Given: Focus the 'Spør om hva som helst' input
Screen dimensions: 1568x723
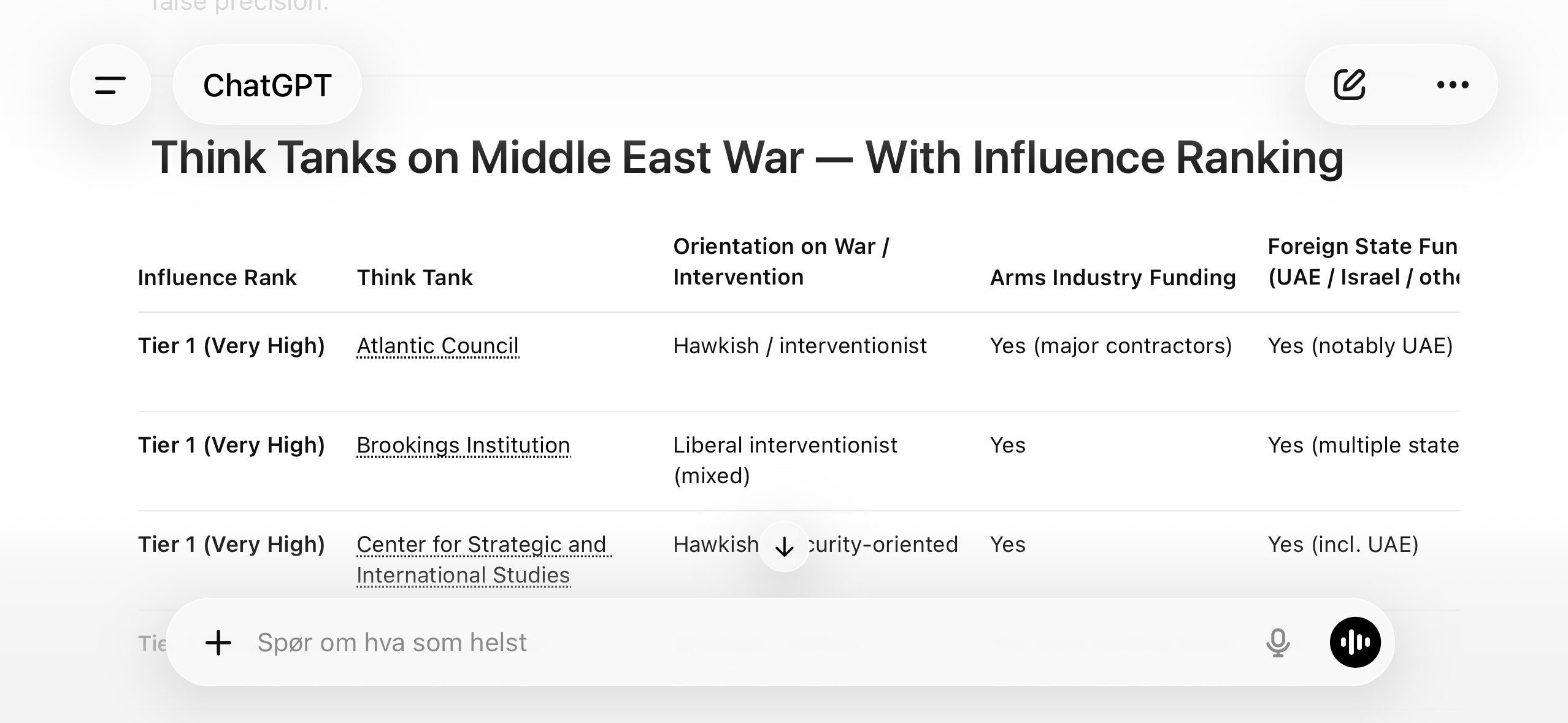Looking at the screenshot, I should (x=736, y=643).
